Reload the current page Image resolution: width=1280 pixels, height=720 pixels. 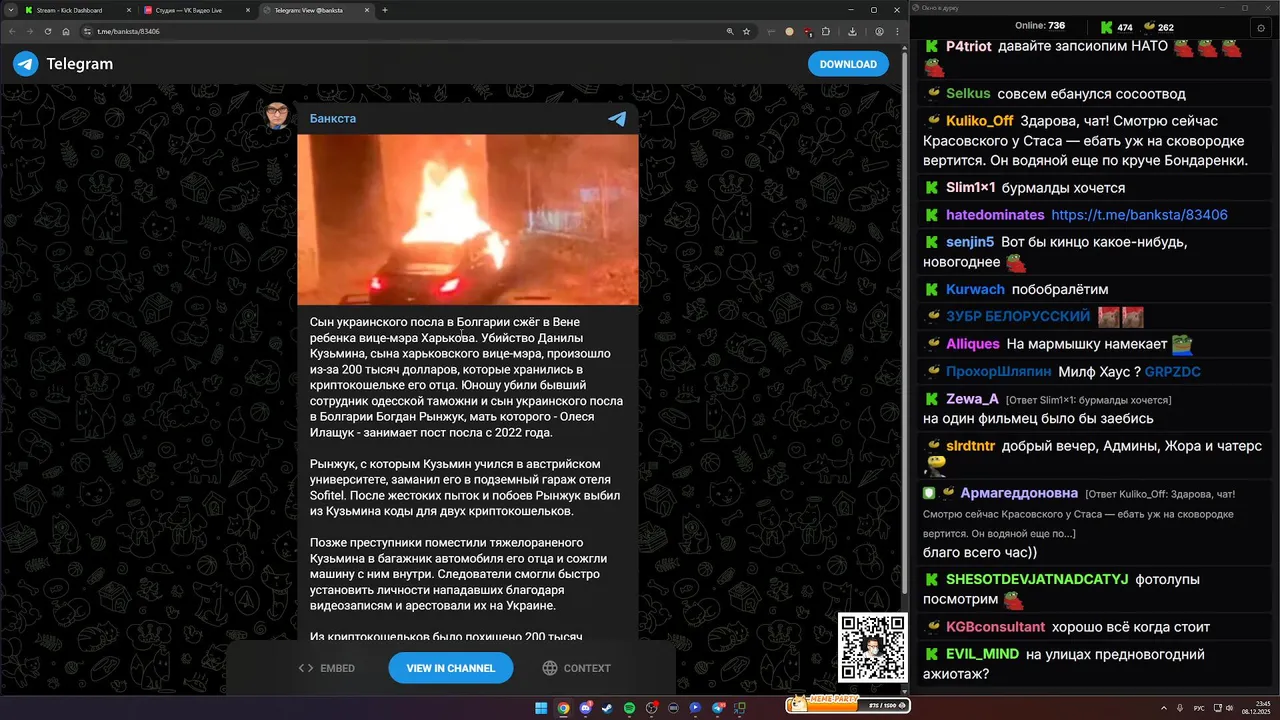48,31
